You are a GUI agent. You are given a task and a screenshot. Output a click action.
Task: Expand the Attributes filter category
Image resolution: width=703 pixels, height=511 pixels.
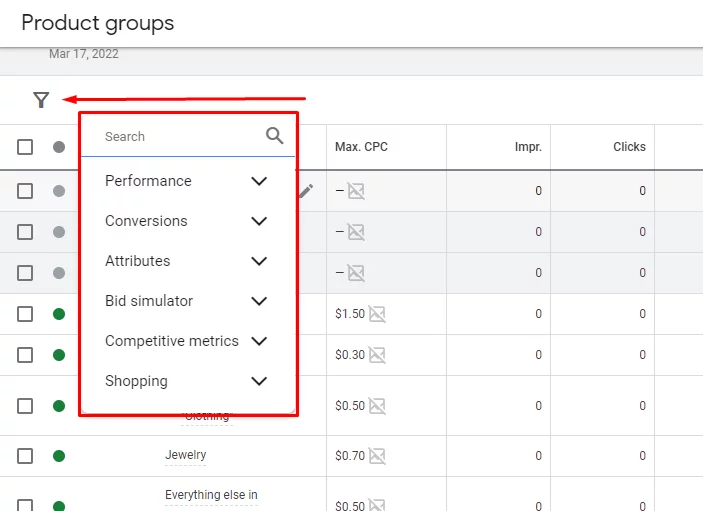click(186, 261)
